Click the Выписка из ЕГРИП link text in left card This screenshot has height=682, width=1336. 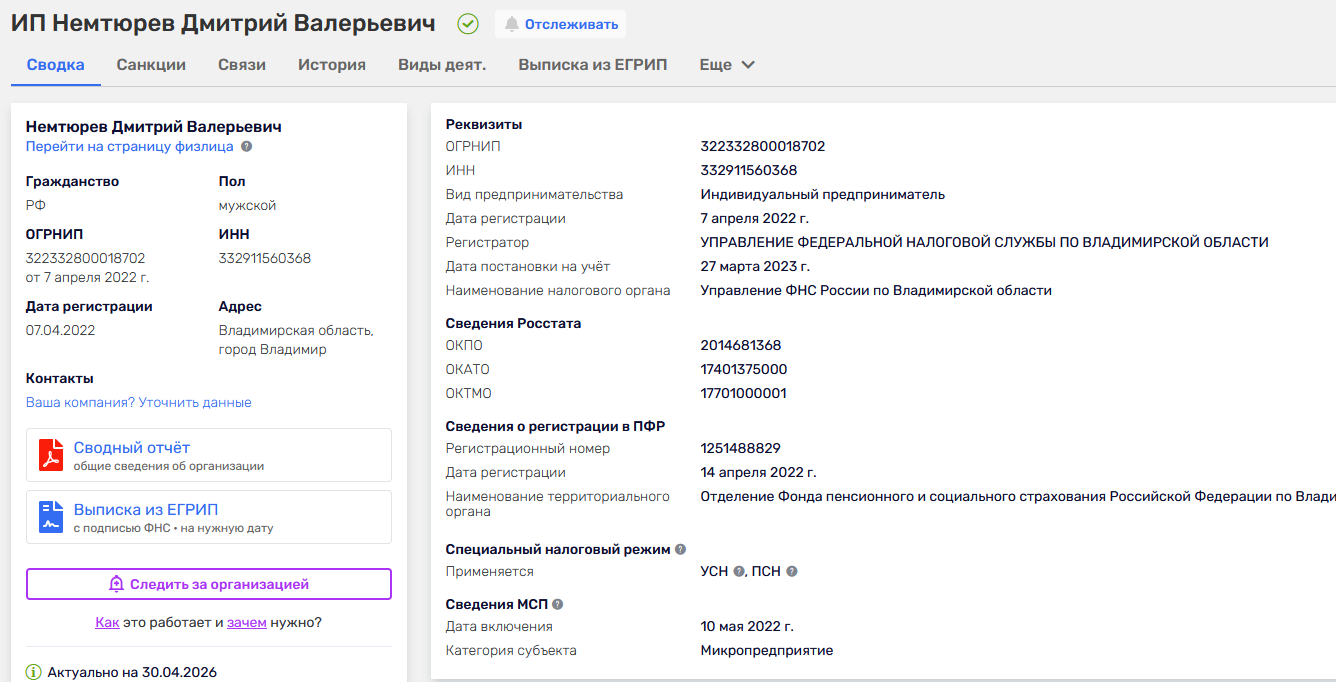coord(146,510)
